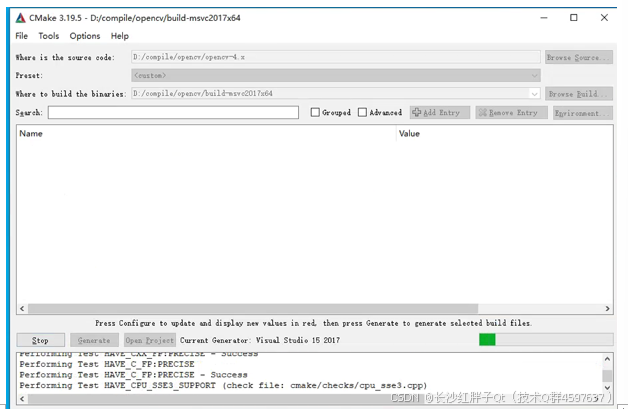Open the Tools menu

(x=48, y=36)
